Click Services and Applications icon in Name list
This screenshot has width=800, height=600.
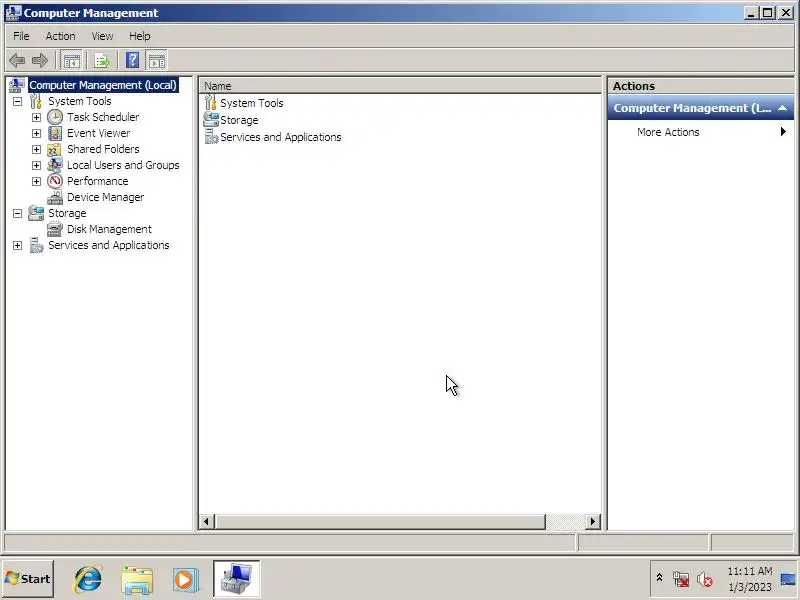point(211,137)
